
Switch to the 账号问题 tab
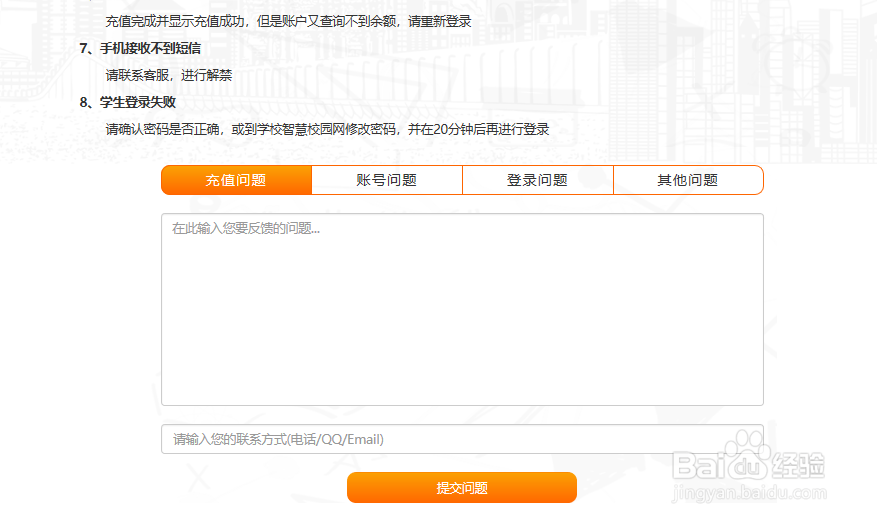point(387,180)
